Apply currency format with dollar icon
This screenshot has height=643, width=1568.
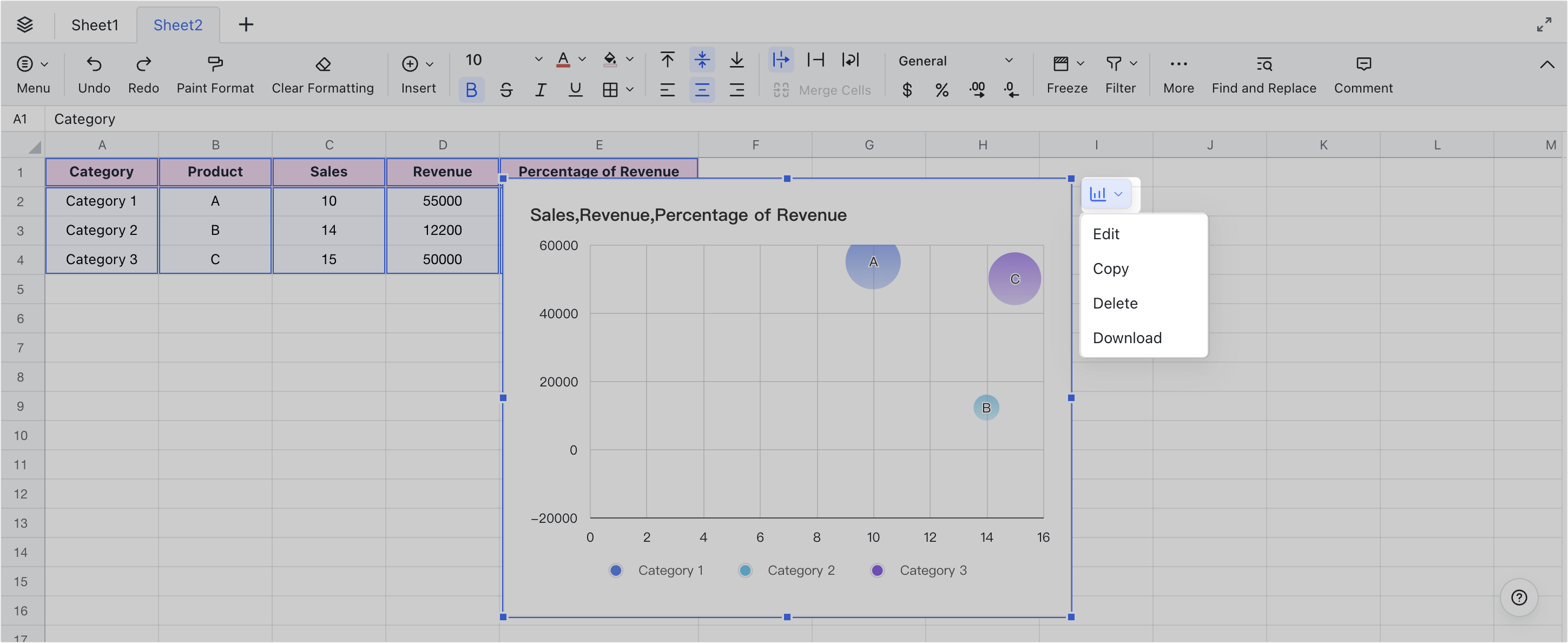point(906,89)
